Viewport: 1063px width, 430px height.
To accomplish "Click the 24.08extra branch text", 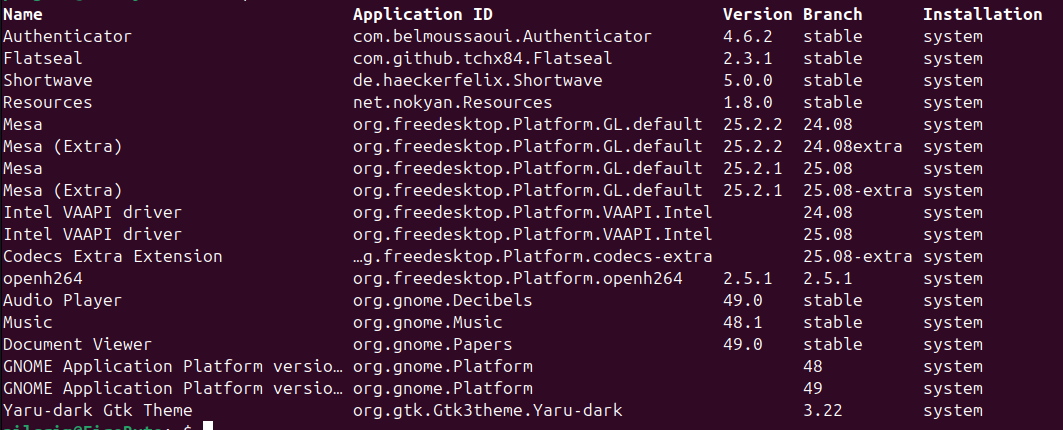I will pos(852,147).
